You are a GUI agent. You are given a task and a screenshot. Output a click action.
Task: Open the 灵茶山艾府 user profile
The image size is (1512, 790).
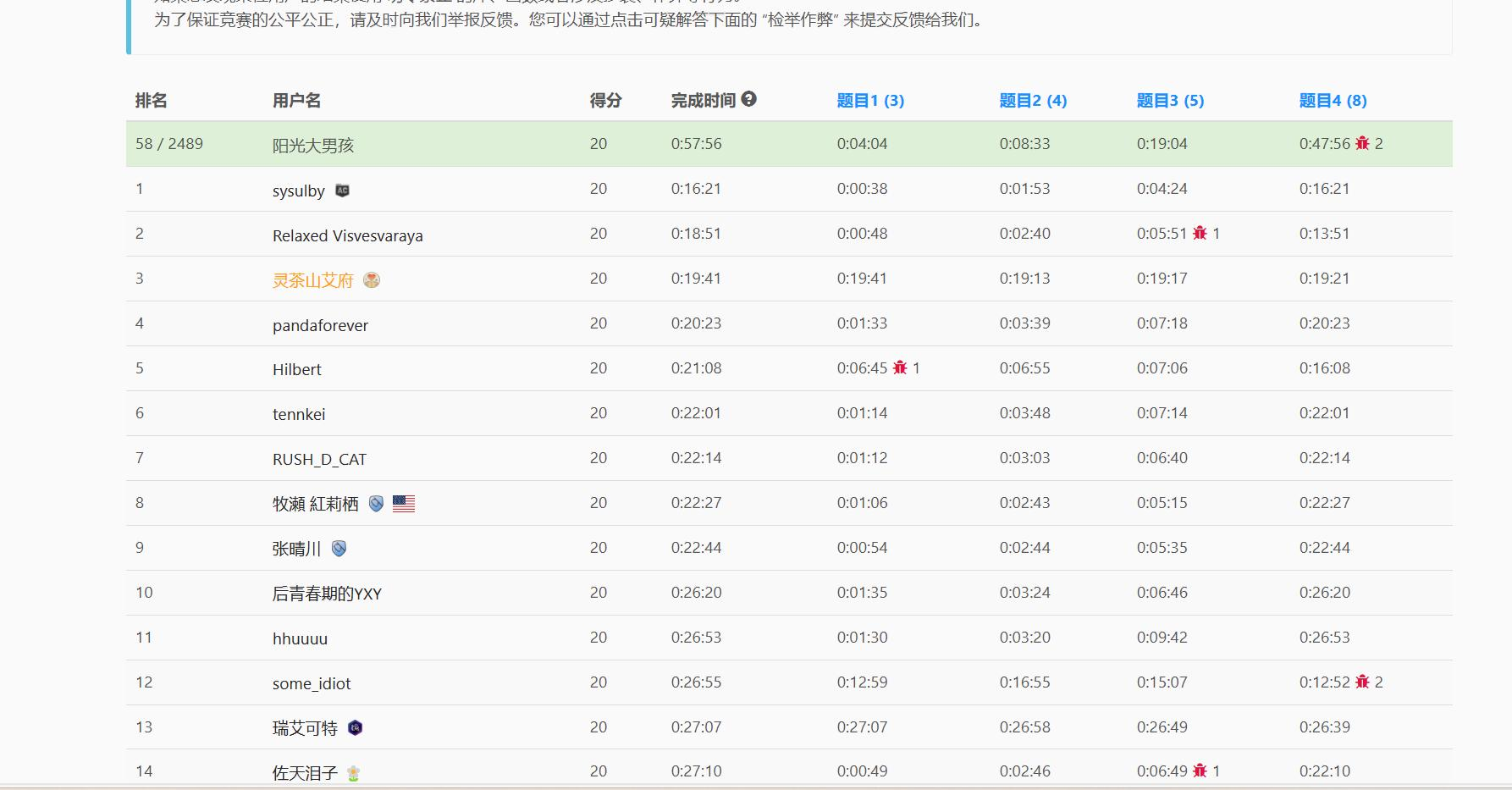tap(312, 280)
